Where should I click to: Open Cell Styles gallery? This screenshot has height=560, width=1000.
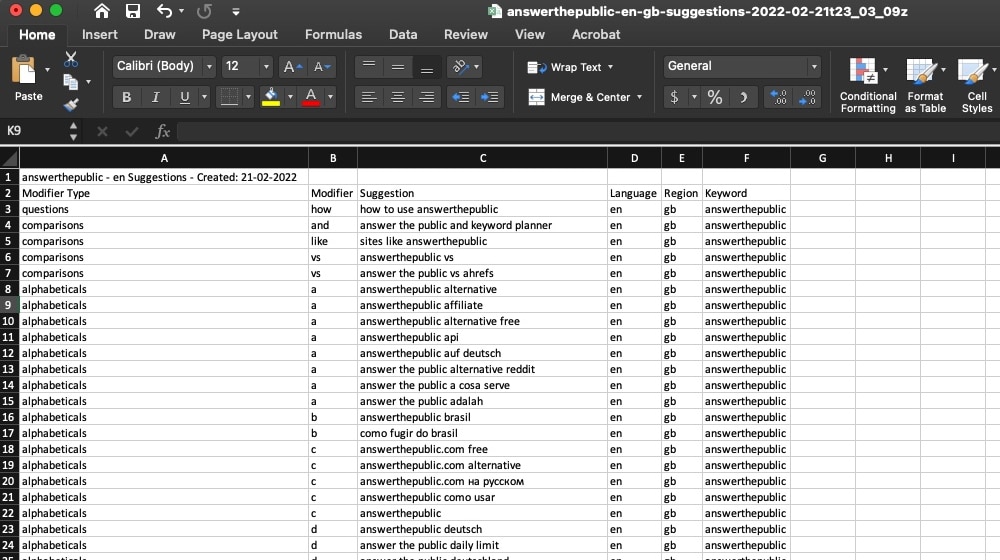coord(976,85)
